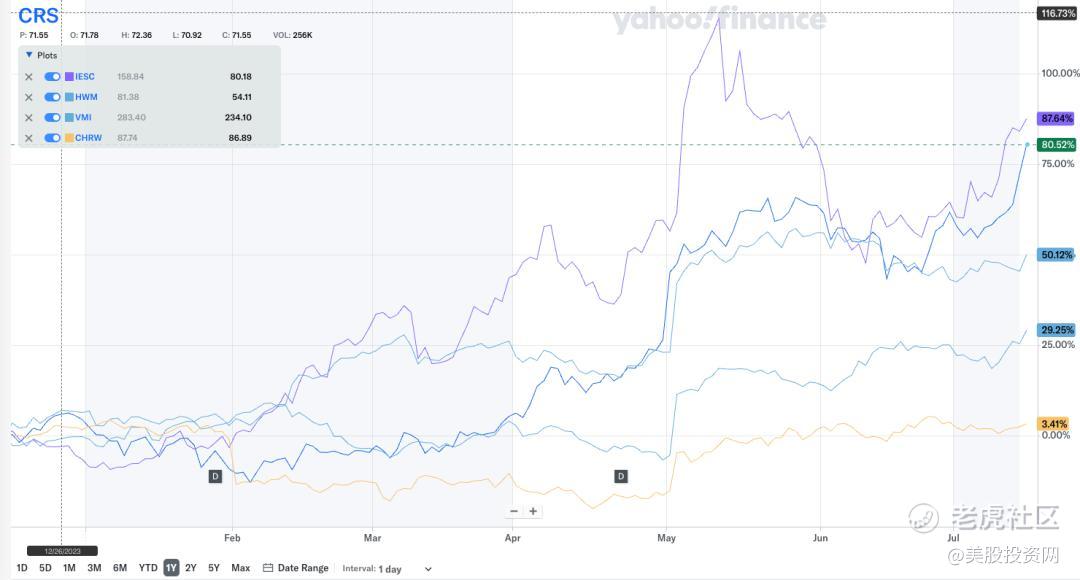Open the Date Range calendar picker
This screenshot has height=580, width=1080.
click(x=296, y=568)
